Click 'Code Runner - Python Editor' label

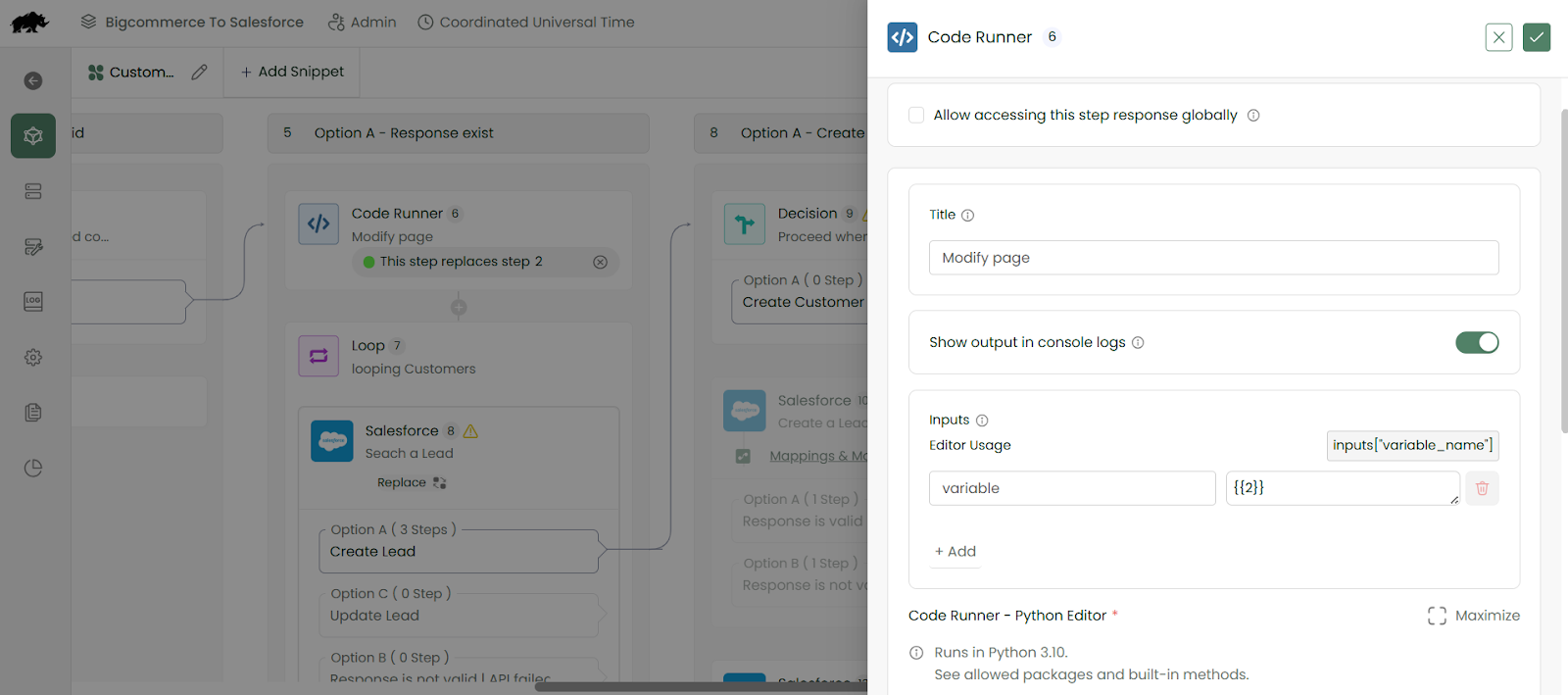pos(1007,616)
